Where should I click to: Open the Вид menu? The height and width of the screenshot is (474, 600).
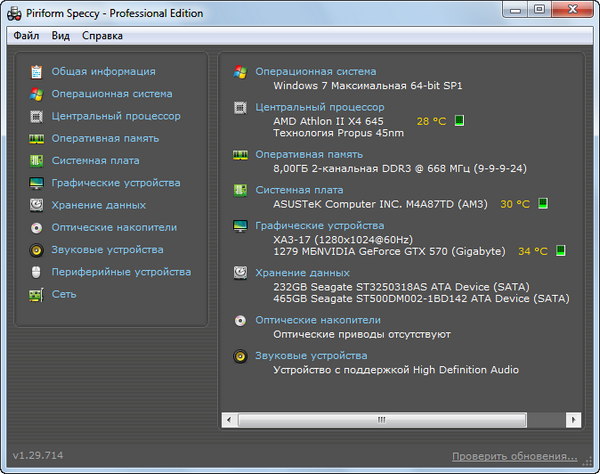61,36
